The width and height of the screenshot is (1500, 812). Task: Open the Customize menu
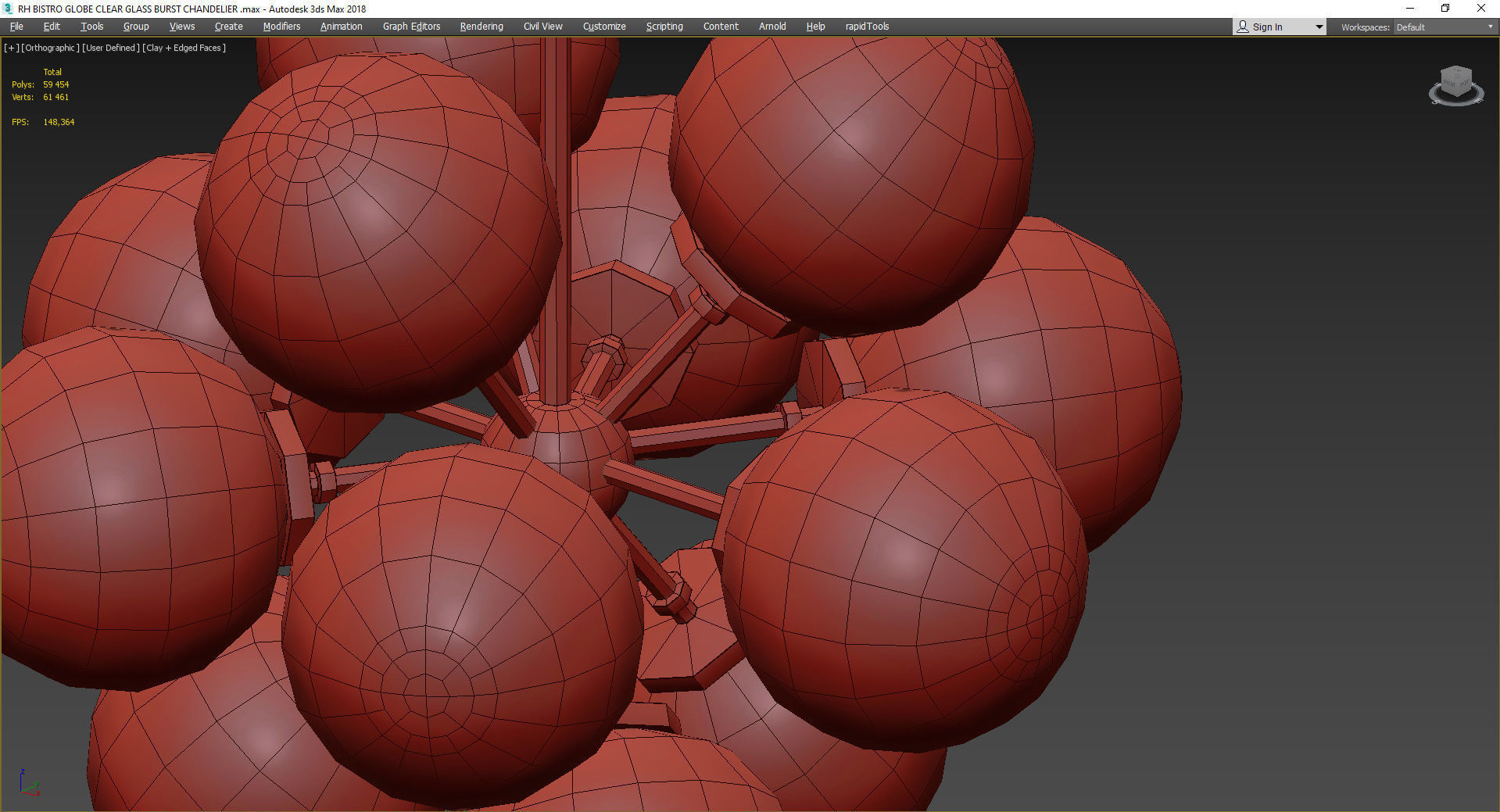click(604, 27)
